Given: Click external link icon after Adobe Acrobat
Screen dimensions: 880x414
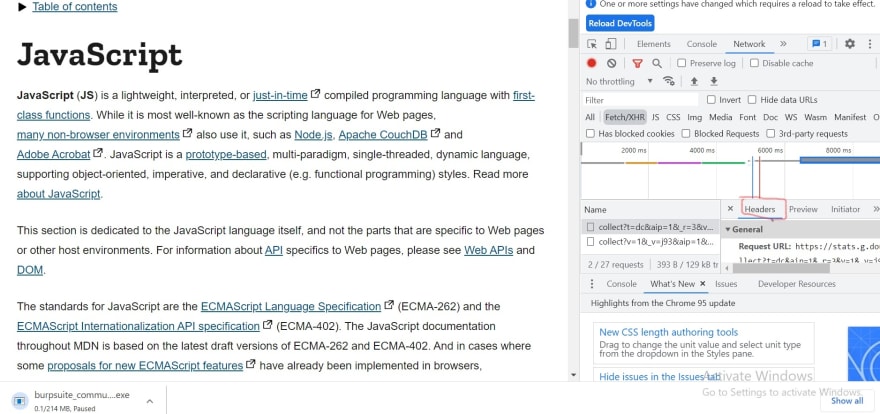Looking at the screenshot, I should pos(98,153).
